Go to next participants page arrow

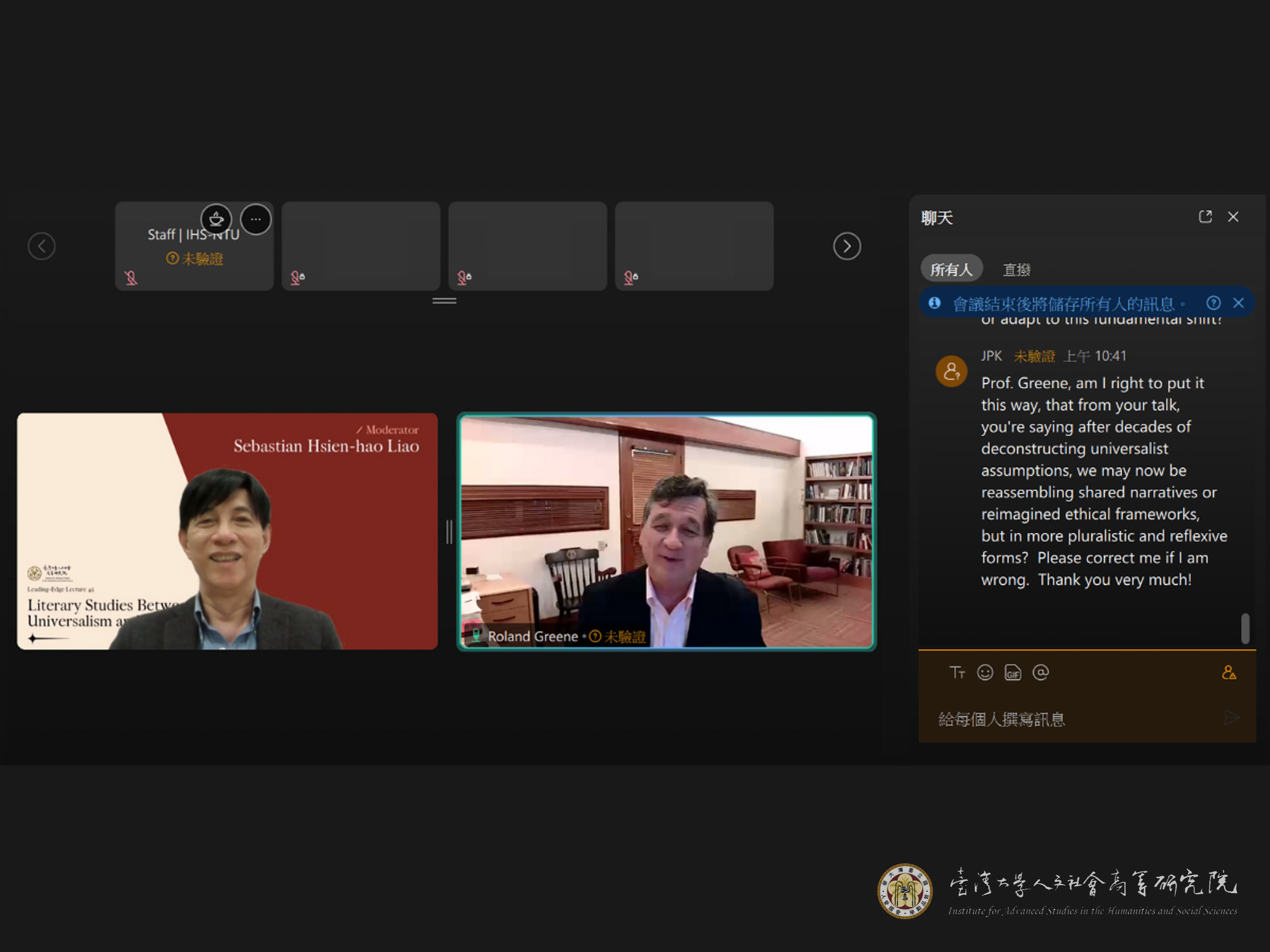click(846, 246)
